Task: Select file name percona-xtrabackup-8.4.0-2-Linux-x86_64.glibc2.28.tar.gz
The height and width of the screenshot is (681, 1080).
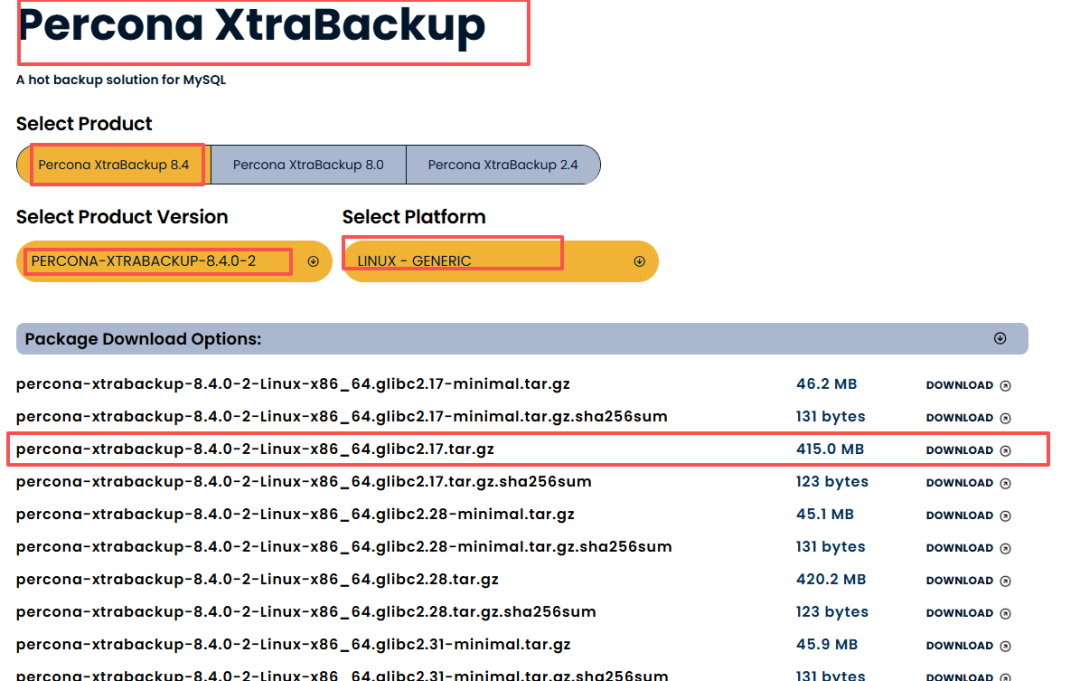Action: tap(257, 579)
